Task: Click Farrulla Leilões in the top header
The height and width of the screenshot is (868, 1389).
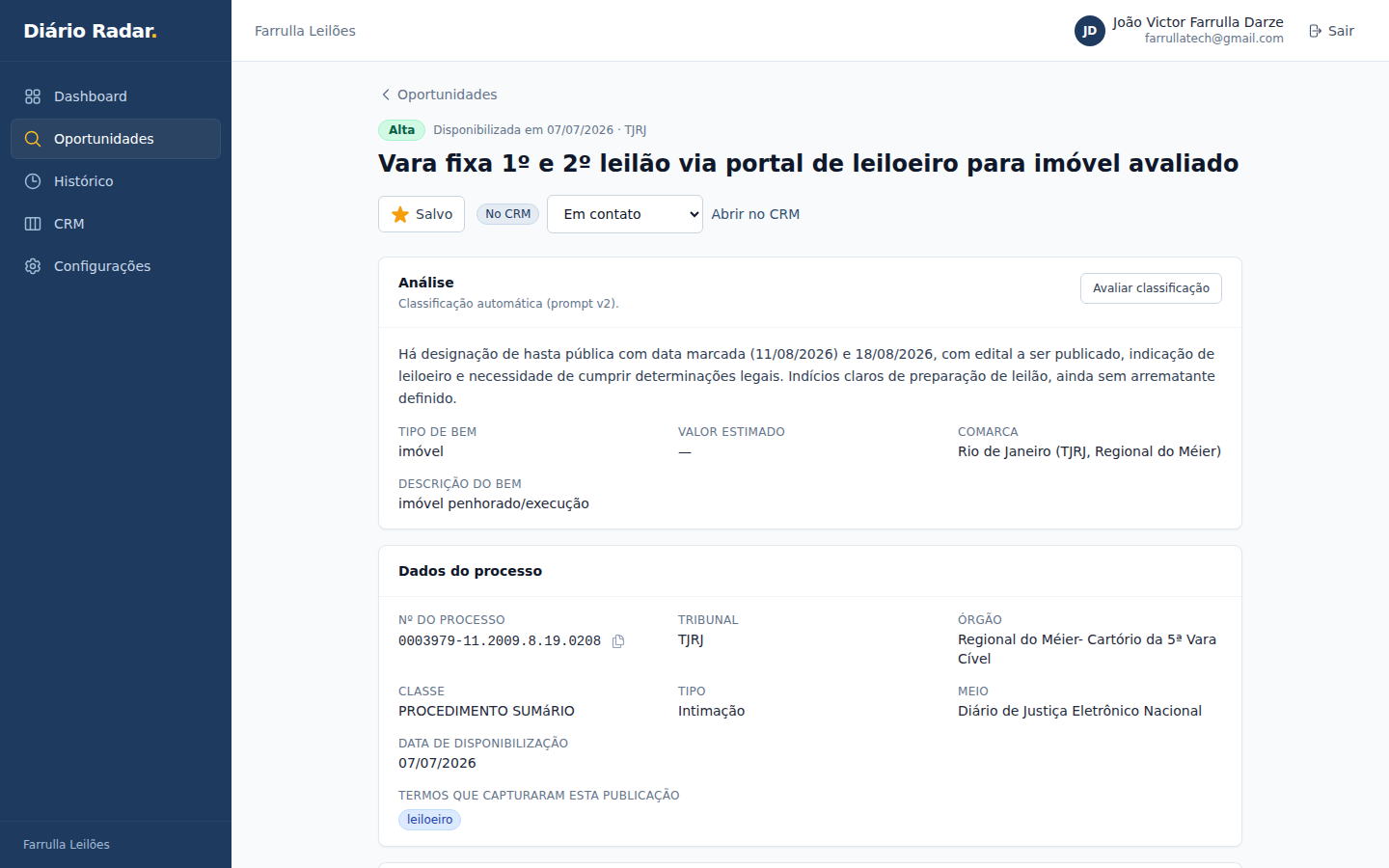Action: [x=305, y=31]
